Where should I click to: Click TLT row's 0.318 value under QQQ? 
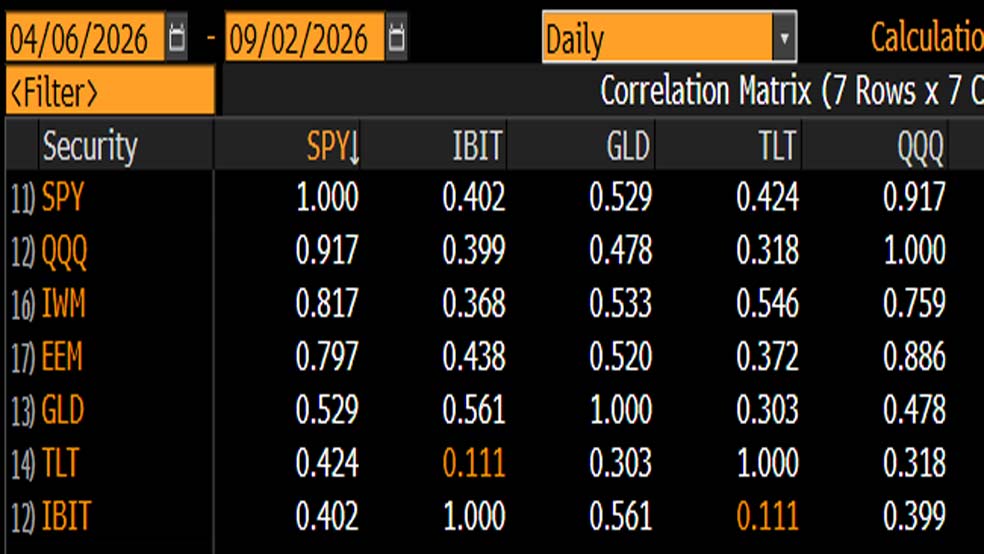(x=914, y=463)
